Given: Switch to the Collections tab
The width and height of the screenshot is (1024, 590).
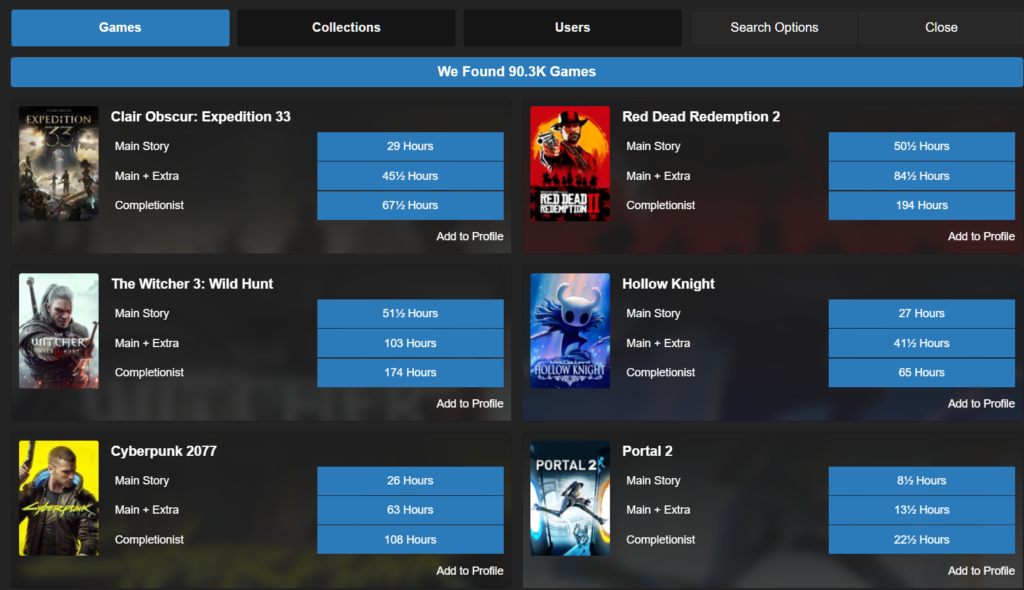Looking at the screenshot, I should click(x=346, y=28).
